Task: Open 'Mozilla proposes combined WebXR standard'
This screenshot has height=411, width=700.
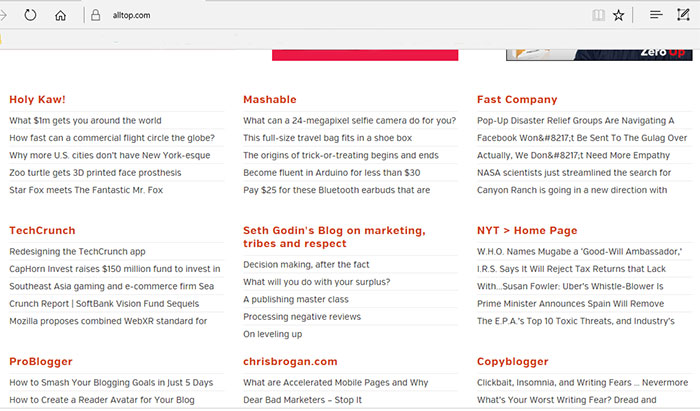Action: (108, 321)
